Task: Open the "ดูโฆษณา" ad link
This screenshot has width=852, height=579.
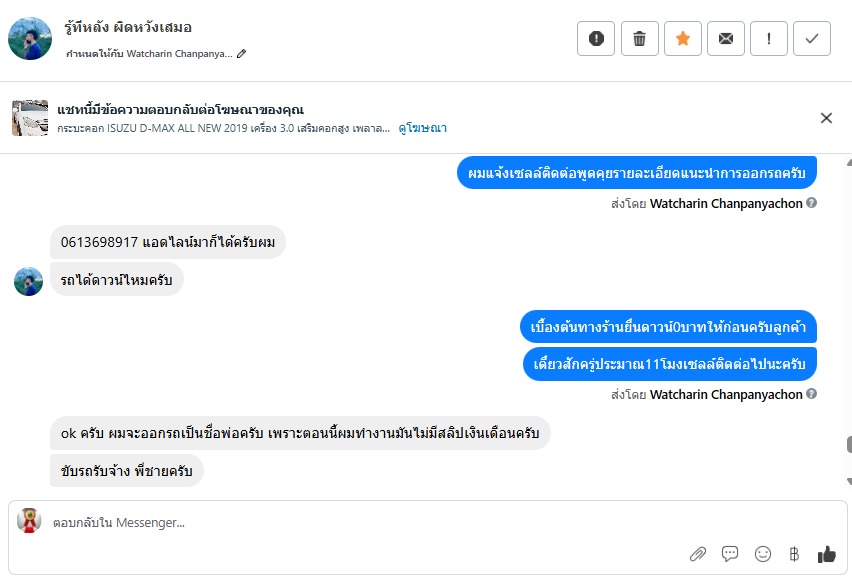Action: [422, 128]
